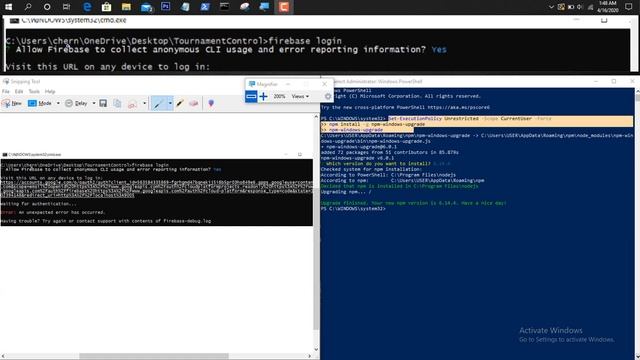The image size is (640, 360).
Task: Open the Tools menu in Snipping Tool
Action: (34, 91)
